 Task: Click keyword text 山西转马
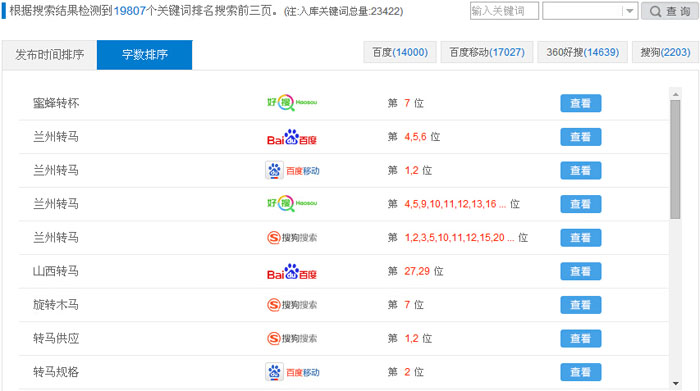point(56,271)
